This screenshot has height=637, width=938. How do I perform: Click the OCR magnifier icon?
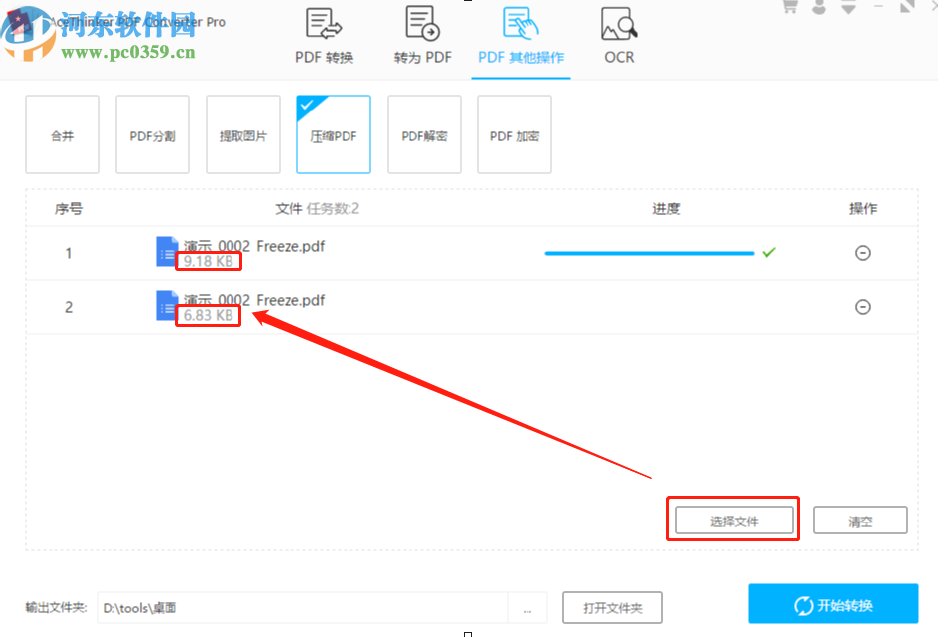619,23
